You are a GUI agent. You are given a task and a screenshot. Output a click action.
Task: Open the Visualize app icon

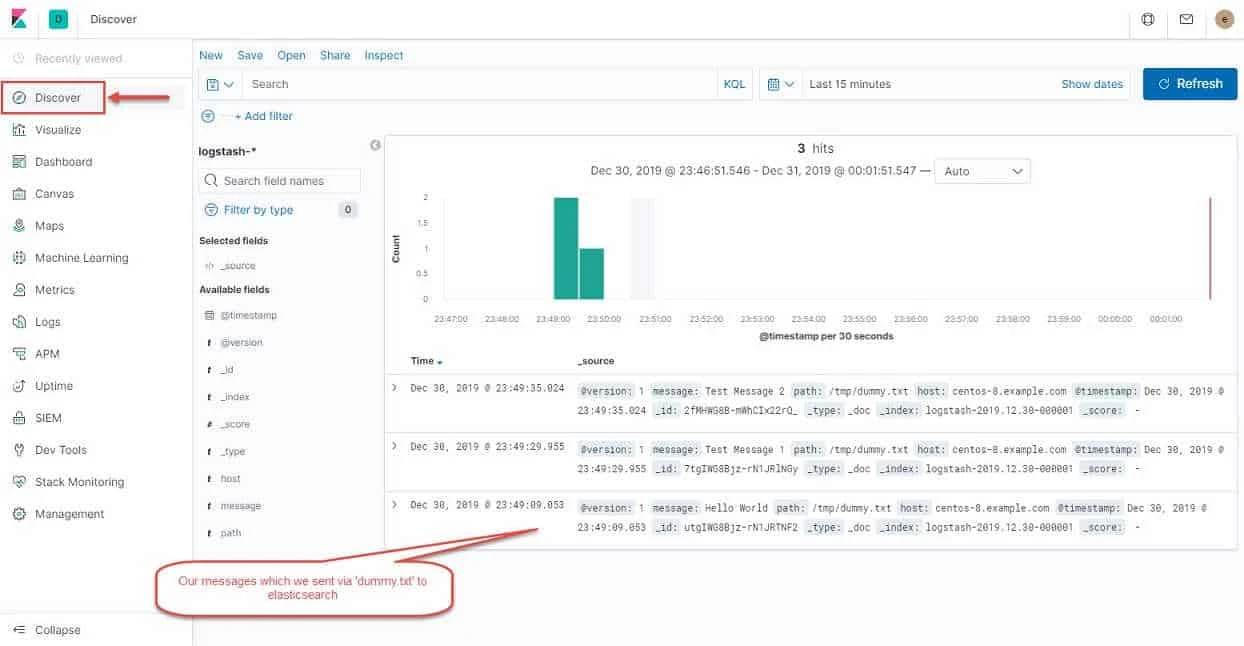20,129
